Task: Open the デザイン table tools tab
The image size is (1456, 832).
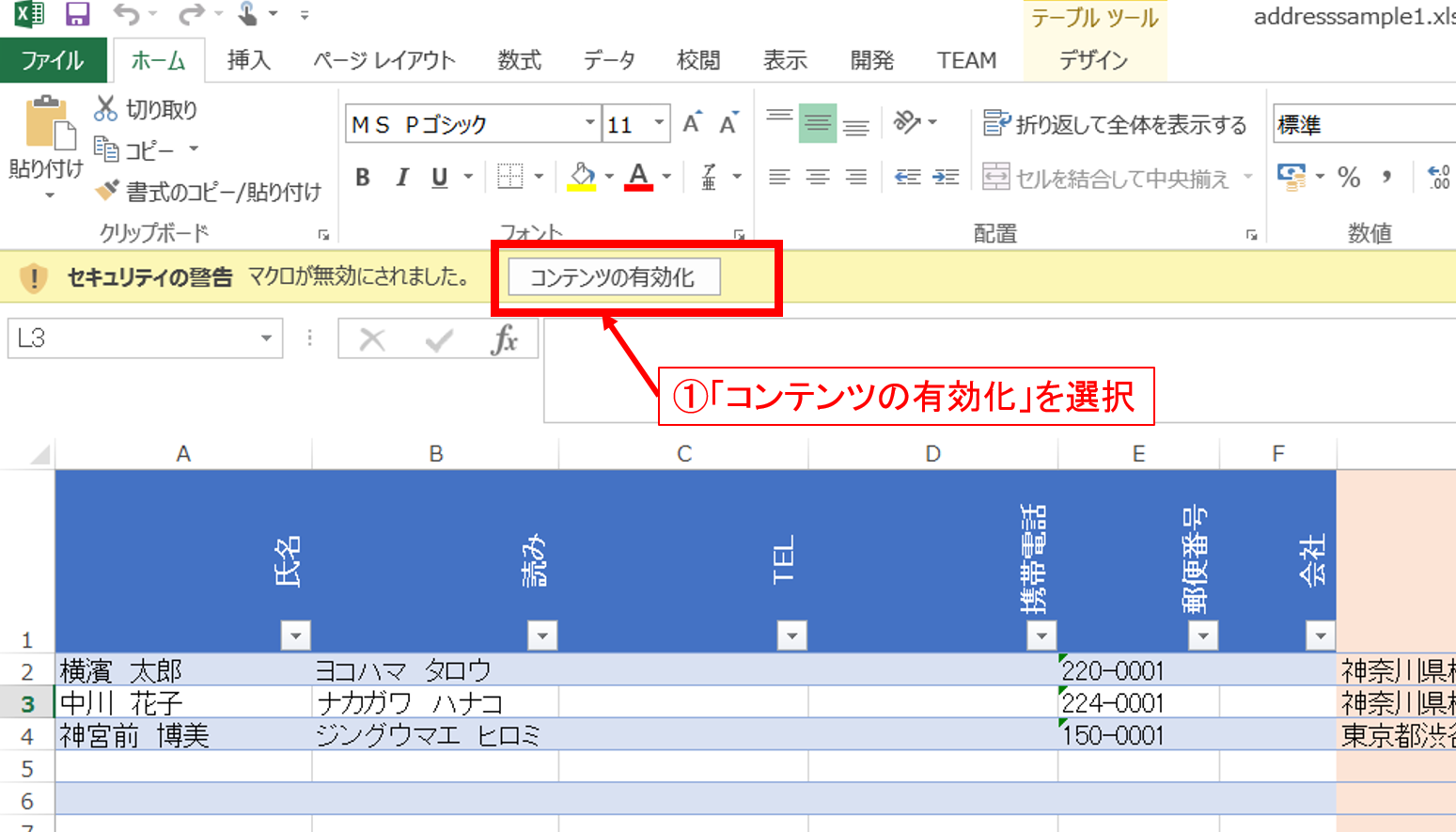Action: [1093, 60]
